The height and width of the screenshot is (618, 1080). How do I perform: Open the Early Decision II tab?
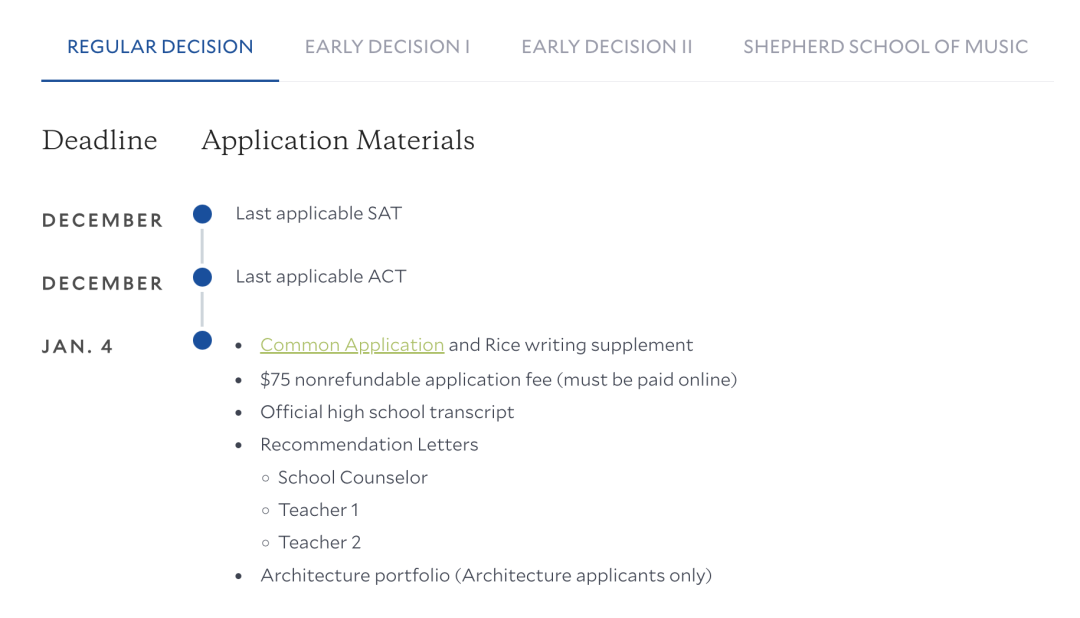pos(606,47)
